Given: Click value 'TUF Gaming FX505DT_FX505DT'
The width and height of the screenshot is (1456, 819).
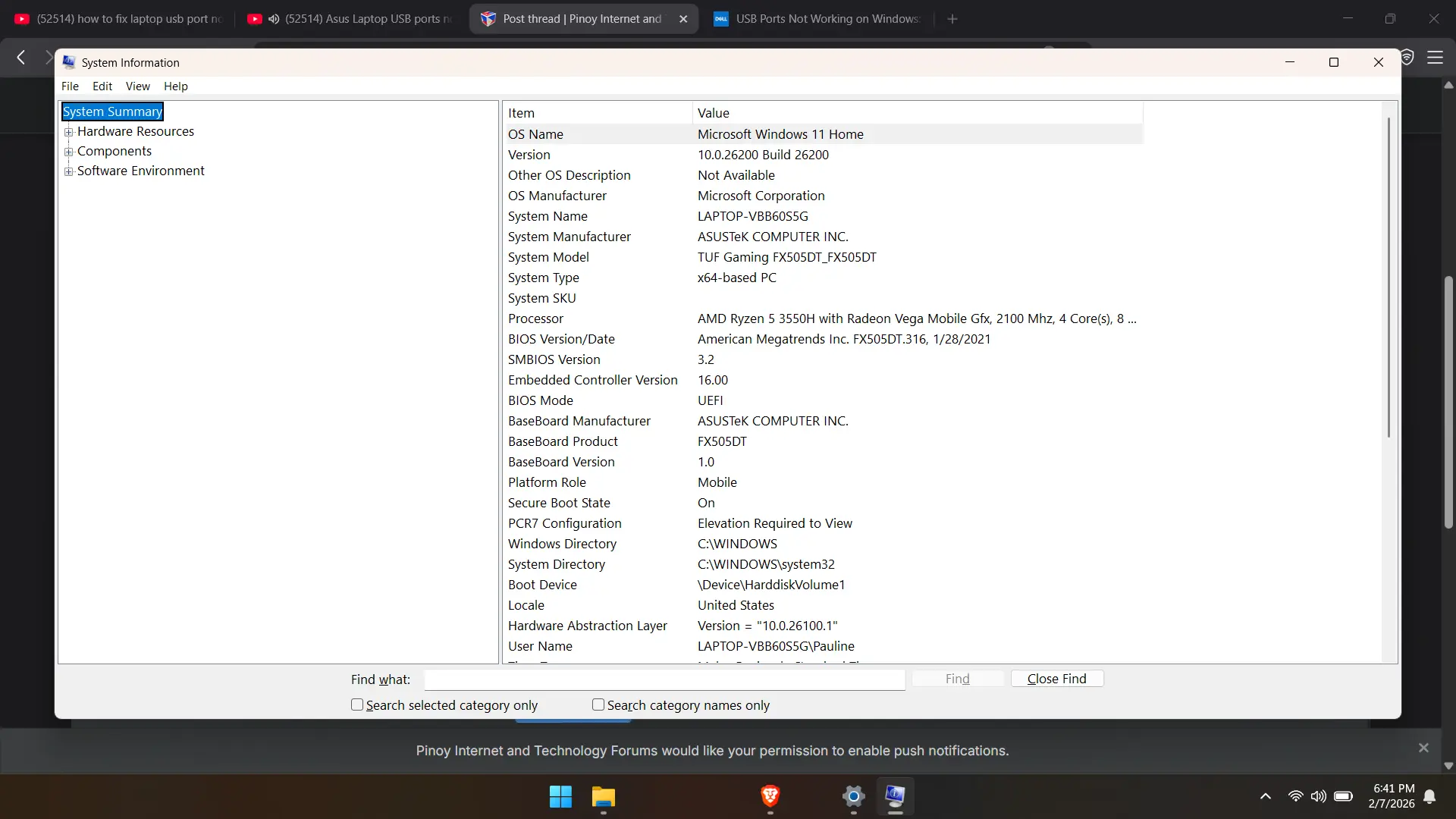Looking at the screenshot, I should pyautogui.click(x=786, y=257).
